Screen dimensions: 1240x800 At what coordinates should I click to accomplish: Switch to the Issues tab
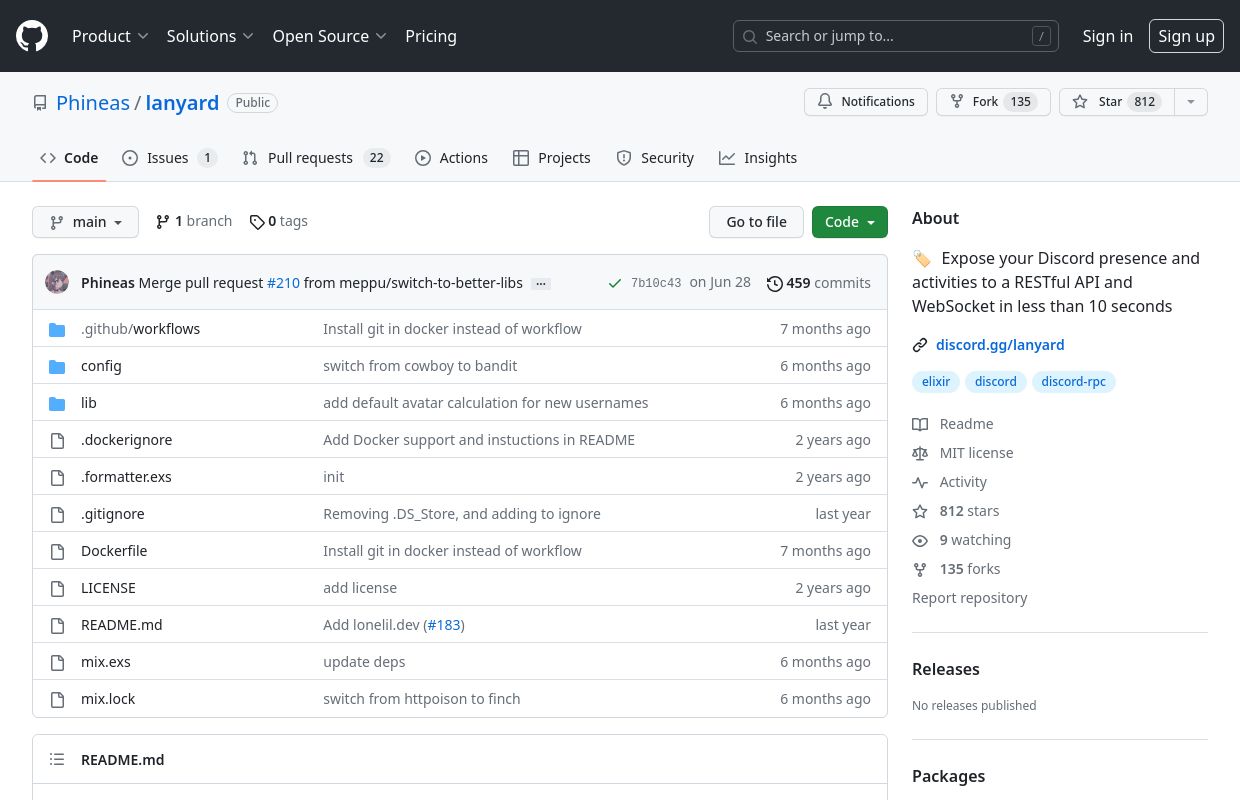[169, 158]
